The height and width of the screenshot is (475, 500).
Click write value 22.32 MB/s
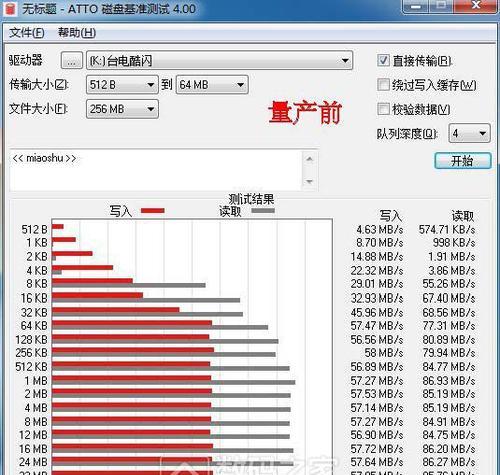[377, 270]
